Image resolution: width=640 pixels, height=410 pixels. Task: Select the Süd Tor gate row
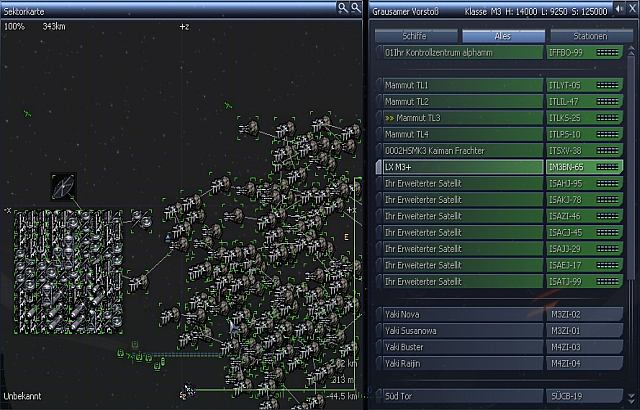coord(500,396)
